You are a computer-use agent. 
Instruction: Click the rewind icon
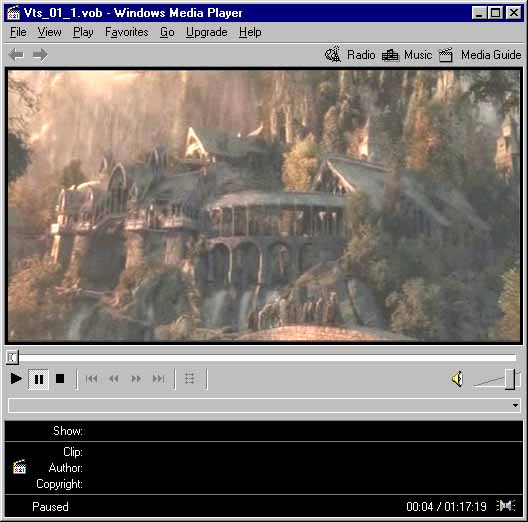(114, 379)
